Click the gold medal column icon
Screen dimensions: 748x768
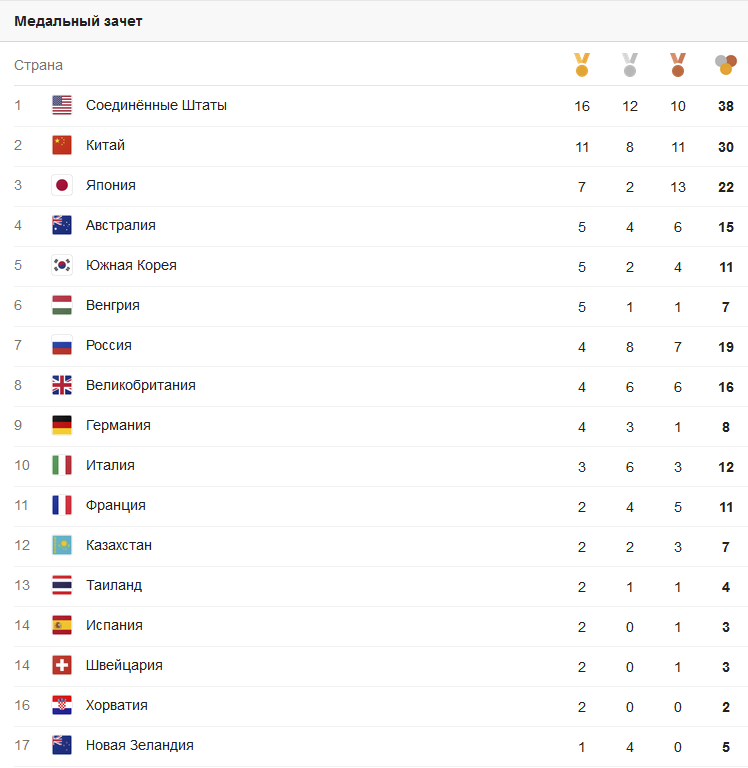click(x=582, y=65)
